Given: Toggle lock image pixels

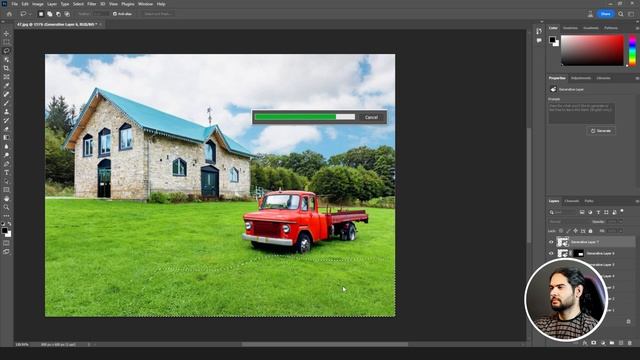Looking at the screenshot, I should pos(568,231).
